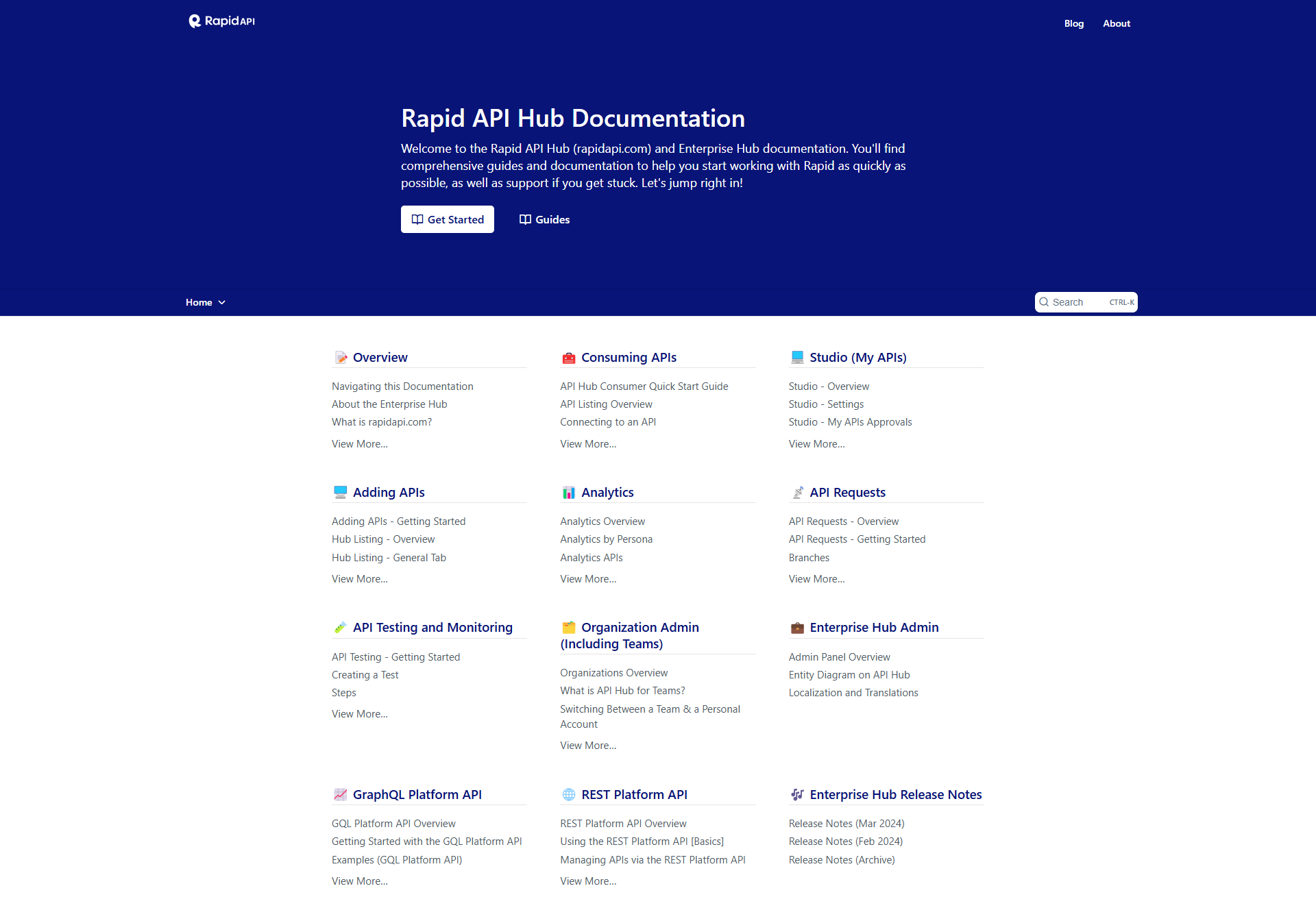Click the Enterprise Hub Admin briefcase icon
This screenshot has height=921, width=1316.
tap(797, 627)
